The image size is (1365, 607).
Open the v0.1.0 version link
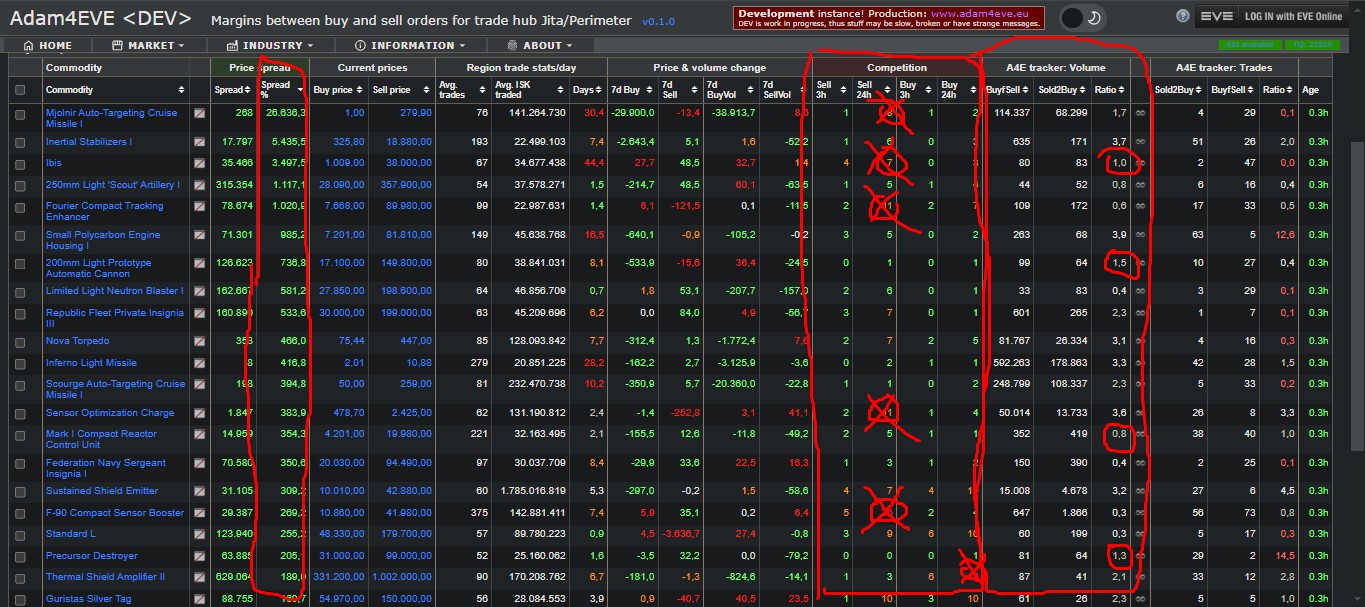coord(659,21)
